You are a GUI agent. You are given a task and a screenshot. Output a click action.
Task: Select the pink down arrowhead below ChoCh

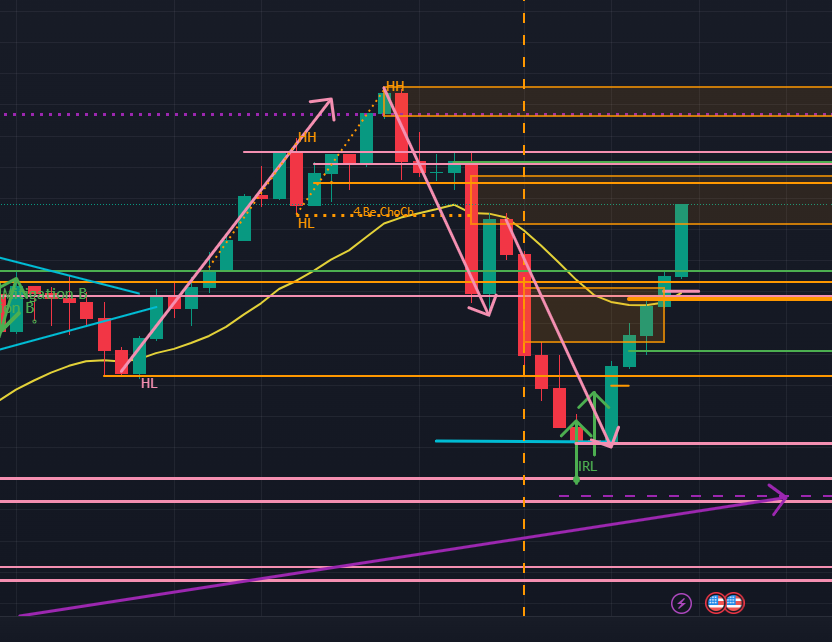coord(484,308)
